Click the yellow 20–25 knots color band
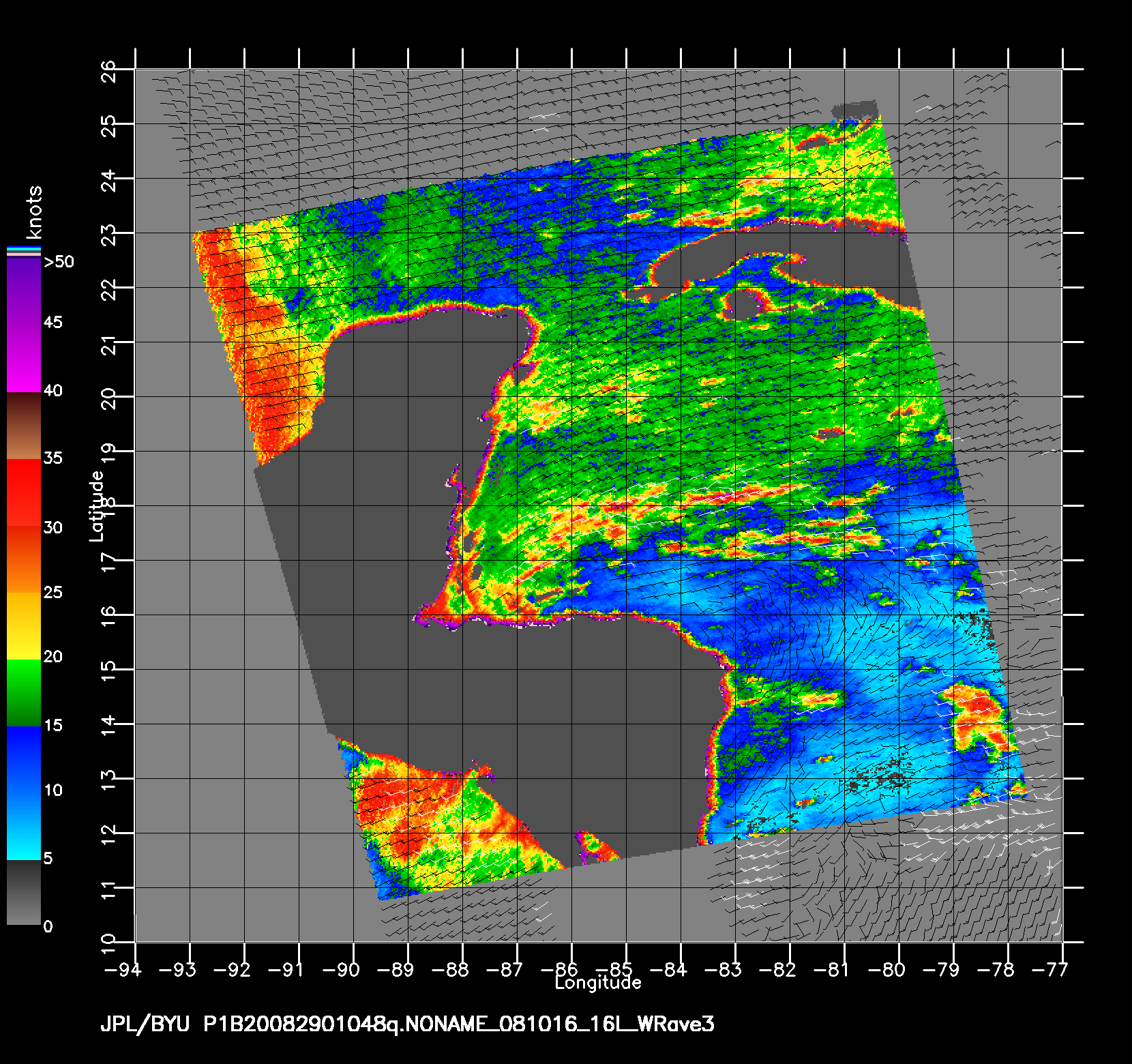This screenshot has width=1132, height=1064. tap(23, 626)
